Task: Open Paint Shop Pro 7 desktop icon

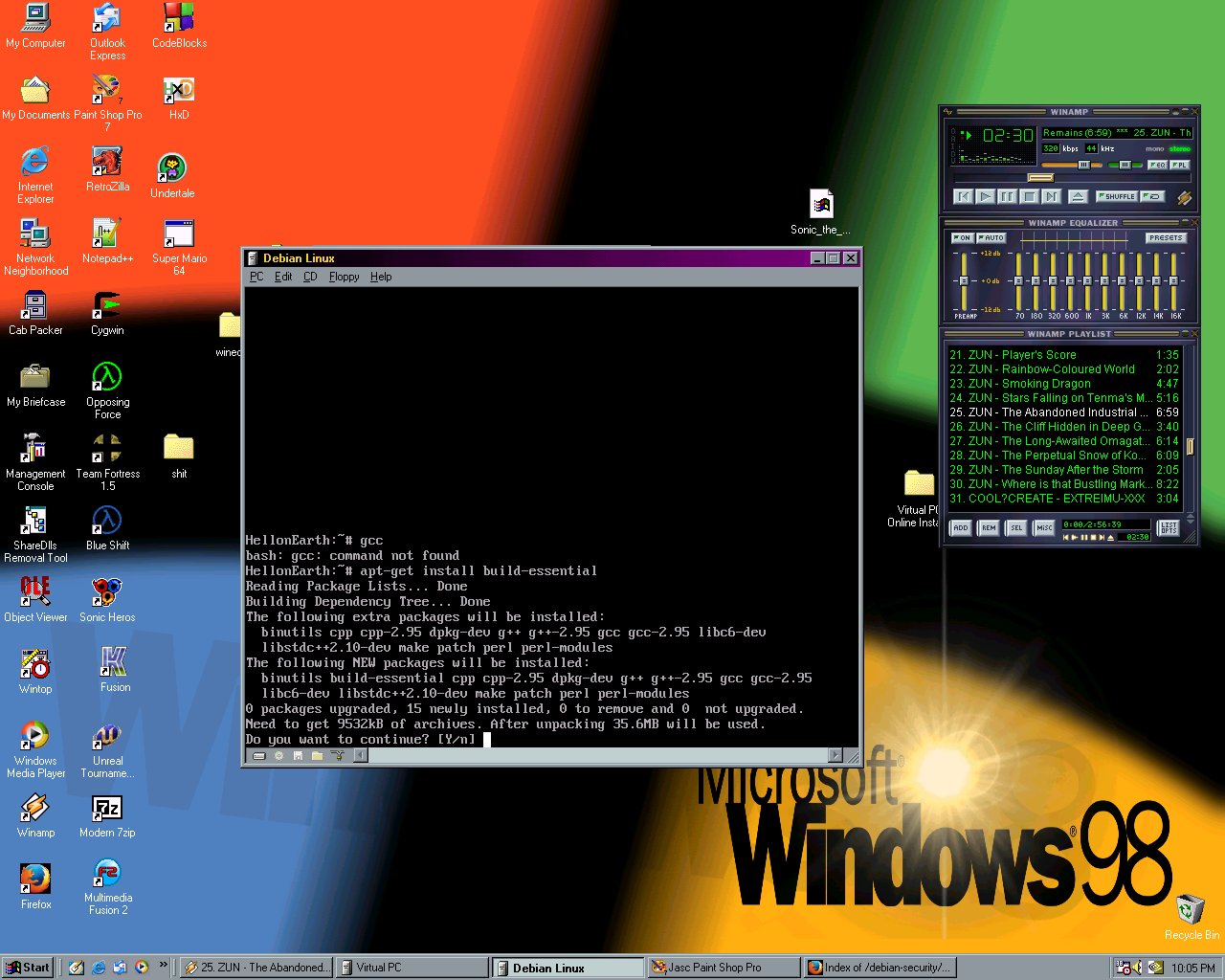Action: click(107, 103)
